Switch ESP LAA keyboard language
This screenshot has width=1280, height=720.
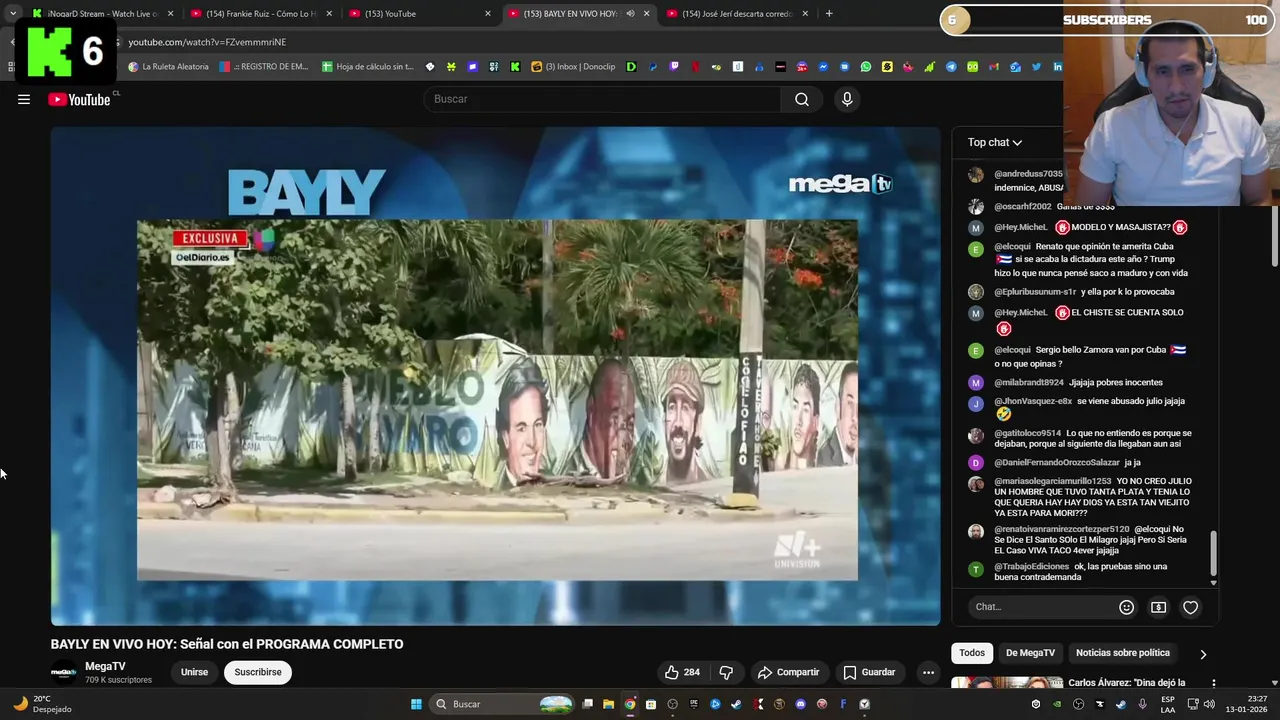[x=1167, y=704]
